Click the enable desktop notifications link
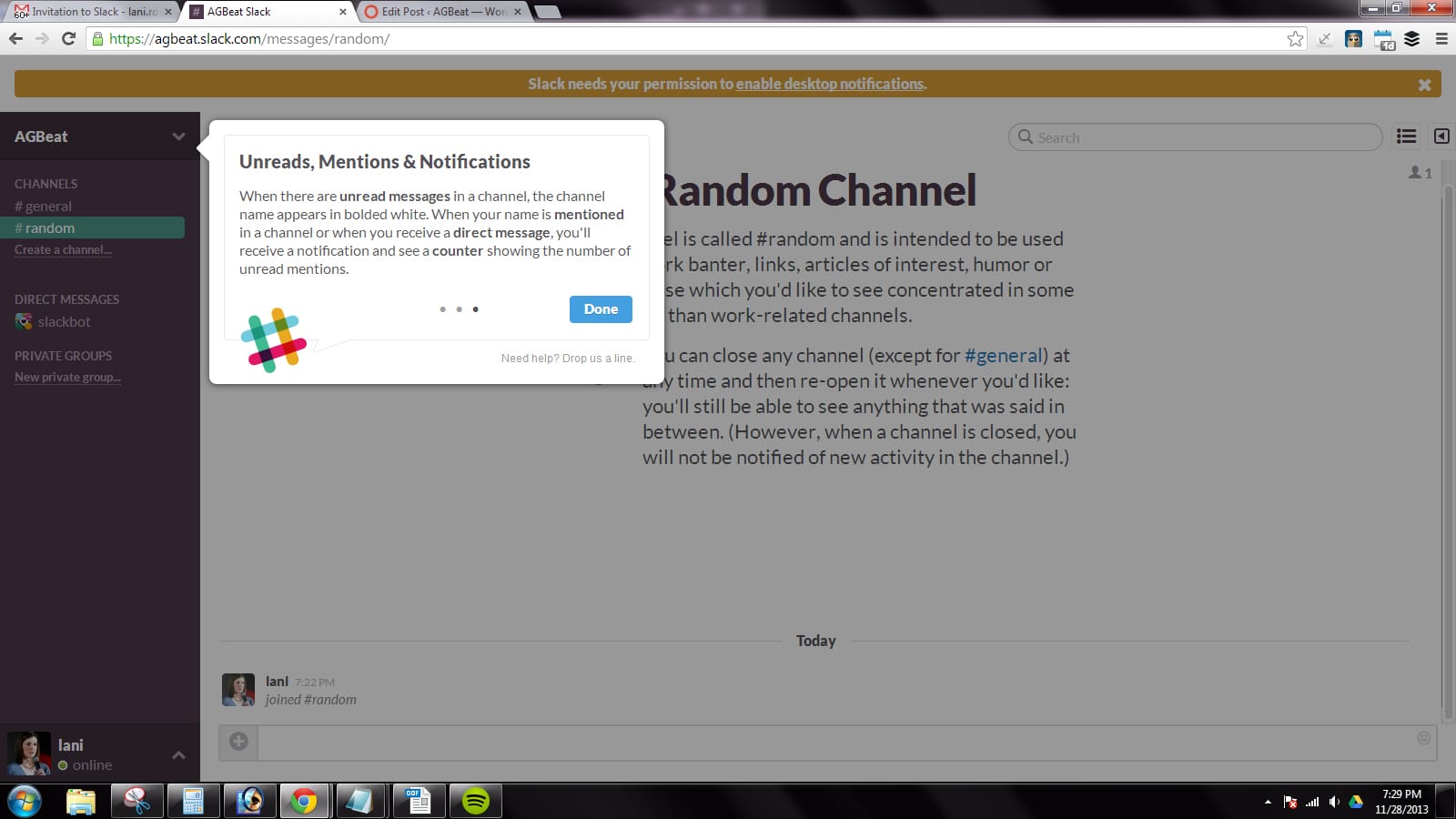This screenshot has width=1456, height=819. [x=829, y=84]
